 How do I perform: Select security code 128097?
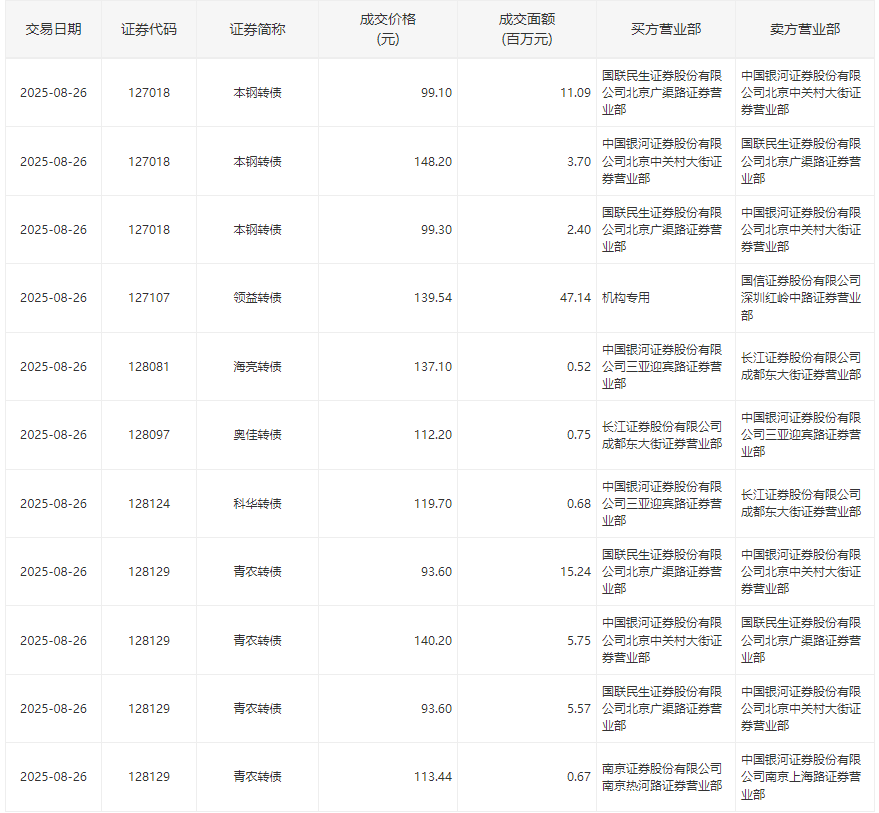[149, 435]
